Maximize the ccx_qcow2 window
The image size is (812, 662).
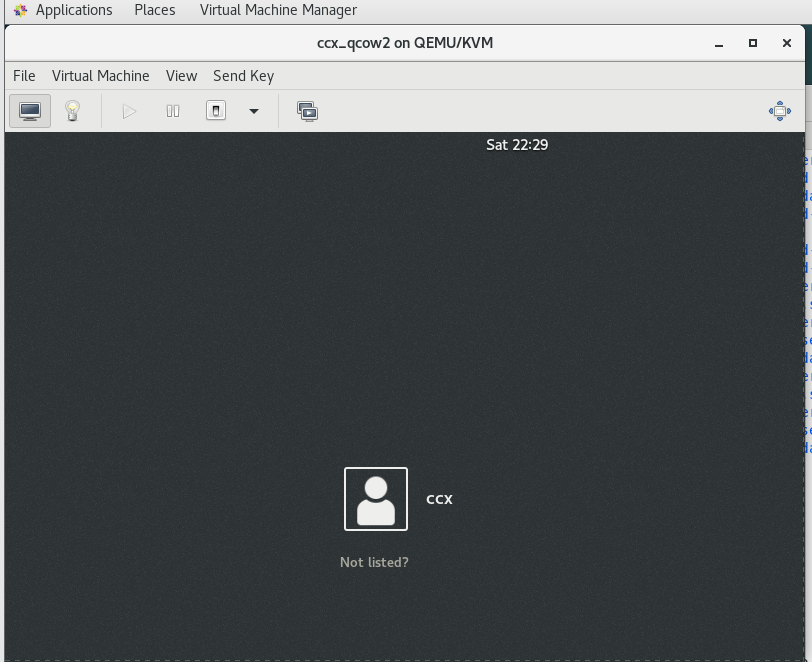[x=753, y=43]
